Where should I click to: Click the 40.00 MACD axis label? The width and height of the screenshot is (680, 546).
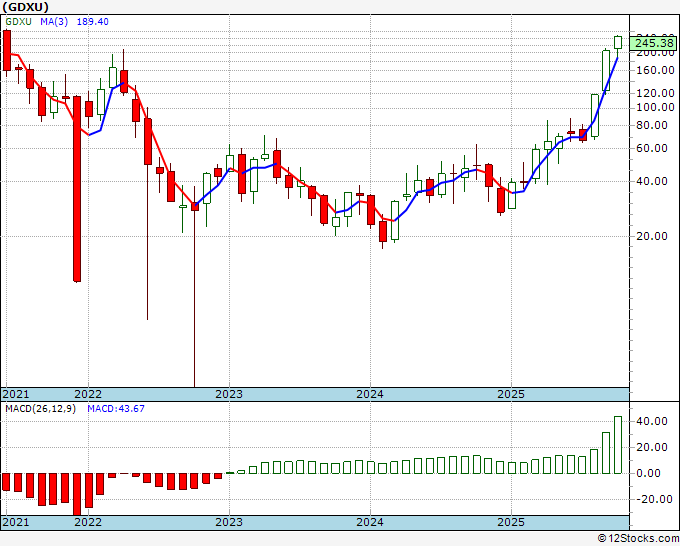pyautogui.click(x=651, y=422)
